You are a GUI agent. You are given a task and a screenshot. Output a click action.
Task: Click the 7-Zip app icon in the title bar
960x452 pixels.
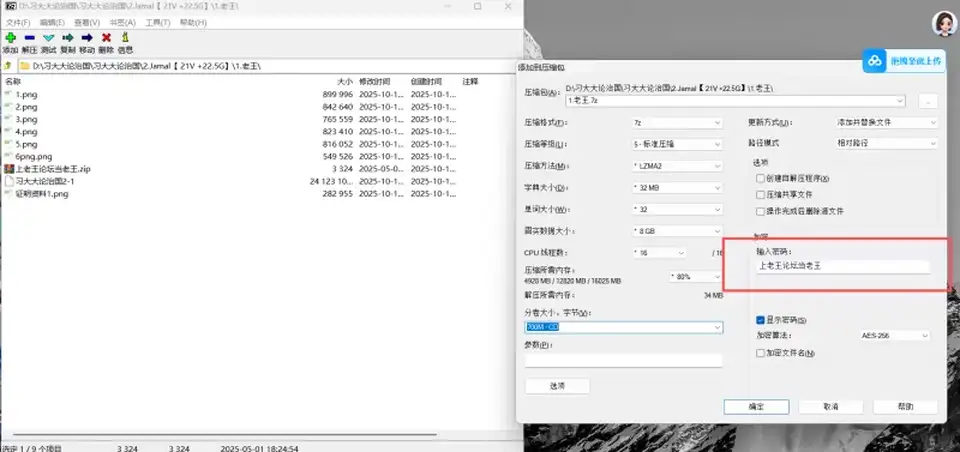(10, 6)
